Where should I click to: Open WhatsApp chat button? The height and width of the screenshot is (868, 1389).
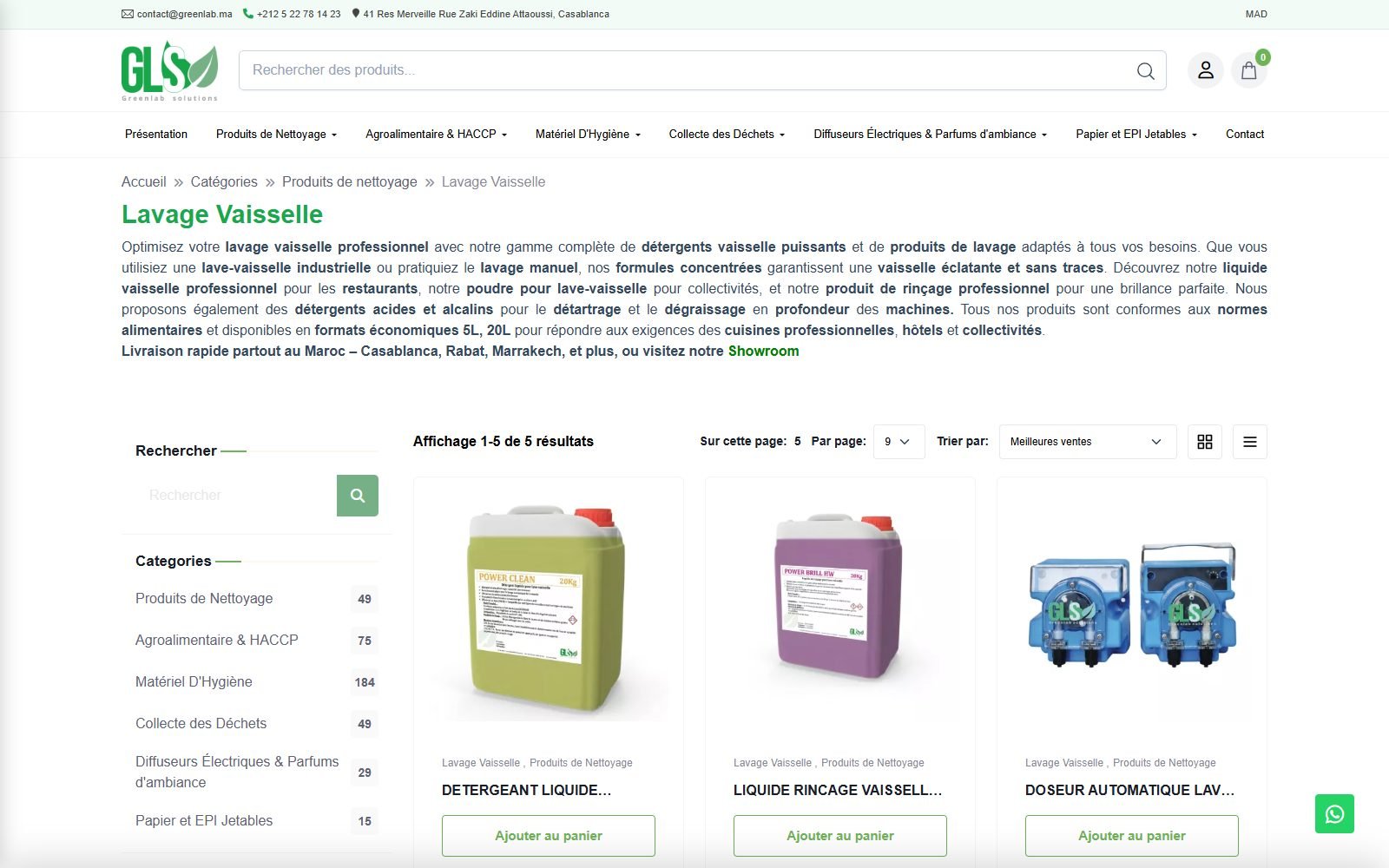coord(1334,814)
